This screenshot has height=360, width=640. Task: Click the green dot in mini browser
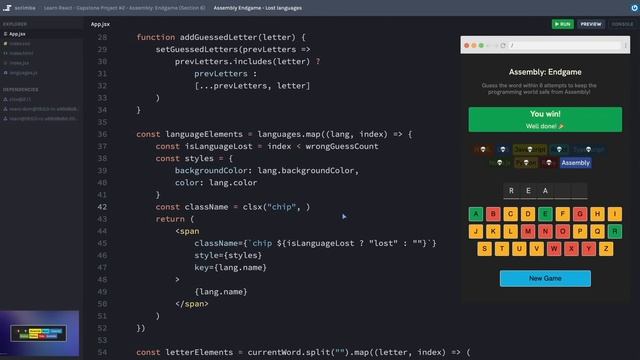pyautogui.click(x=481, y=45)
